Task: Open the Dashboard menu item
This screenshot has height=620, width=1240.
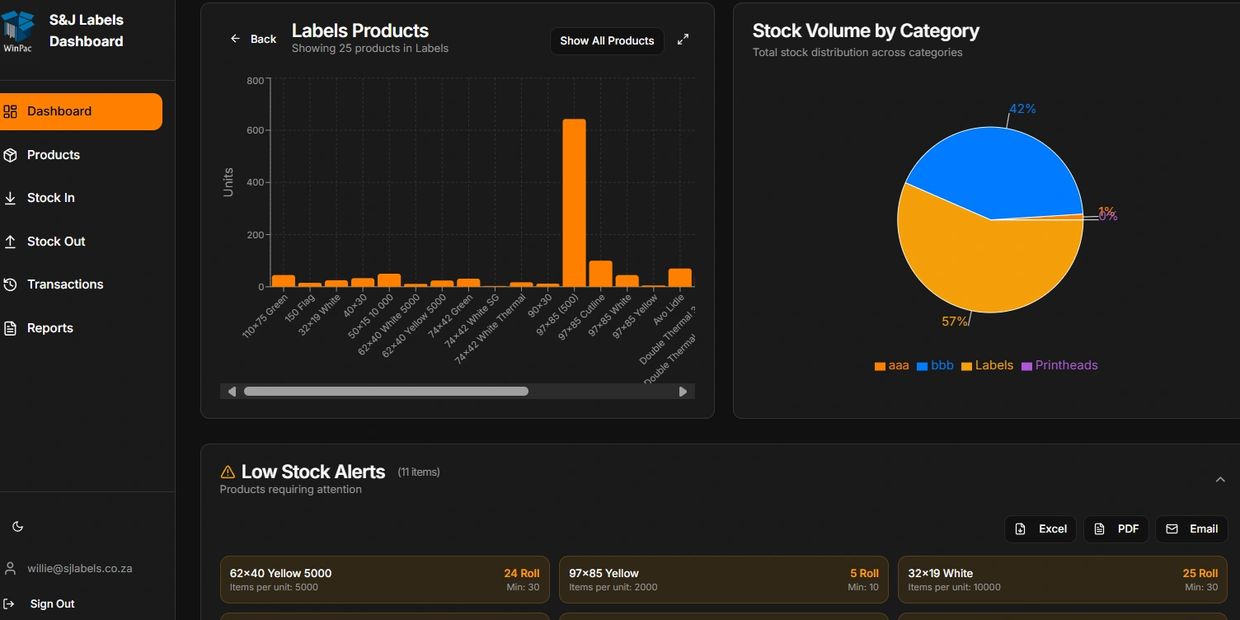Action: coord(80,111)
